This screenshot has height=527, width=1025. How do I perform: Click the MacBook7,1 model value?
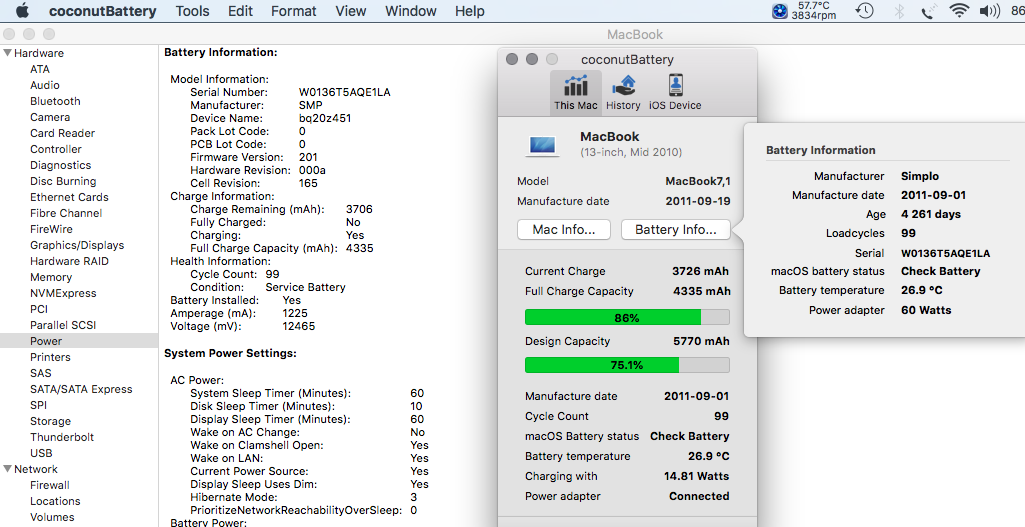click(697, 181)
